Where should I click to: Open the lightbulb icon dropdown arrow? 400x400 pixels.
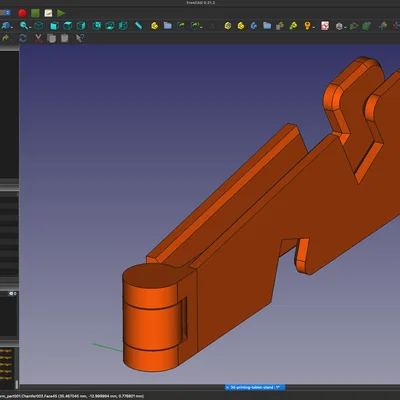(314, 27)
